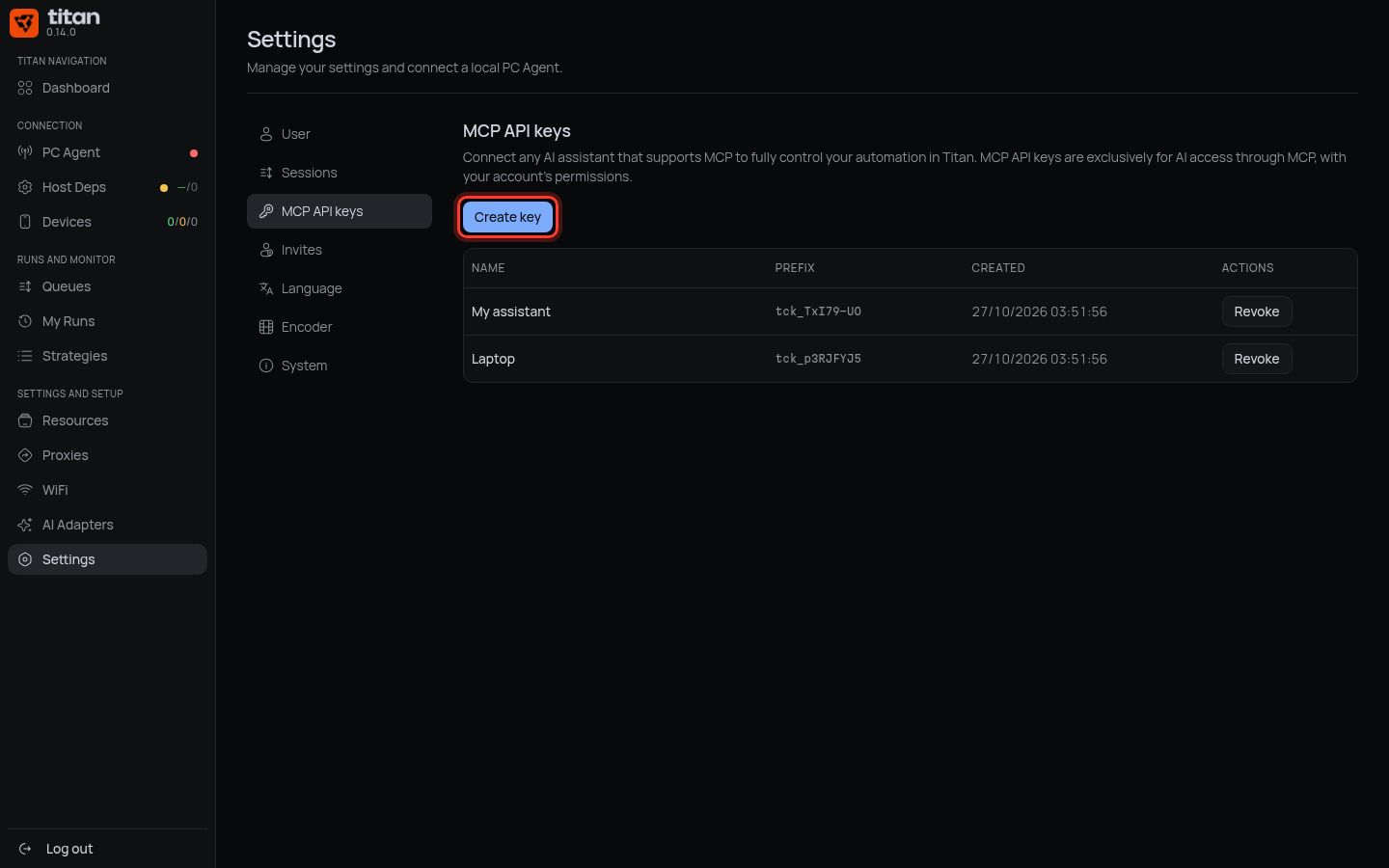Go to the Encoder settings tab
Screen dimensions: 1389x868
click(340, 327)
